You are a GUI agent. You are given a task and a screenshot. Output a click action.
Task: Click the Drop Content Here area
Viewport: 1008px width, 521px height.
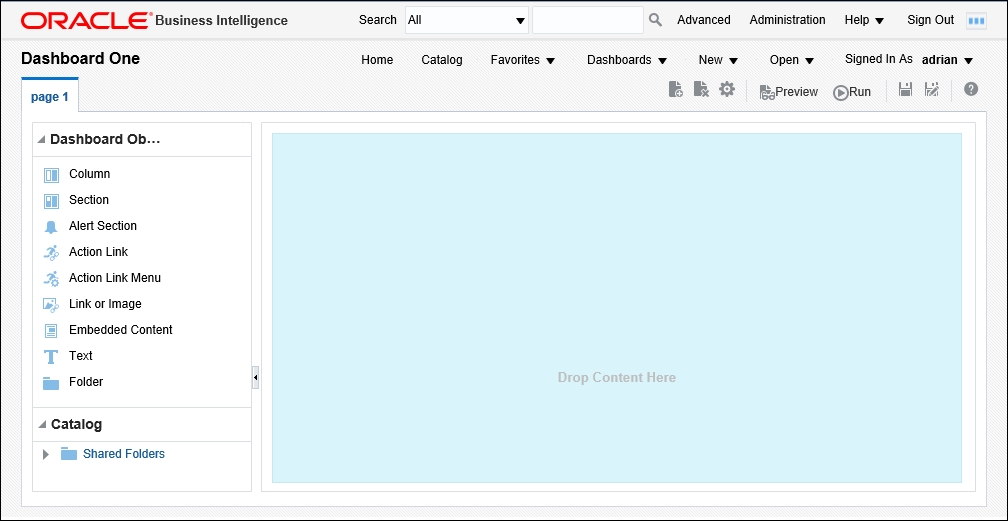click(616, 308)
